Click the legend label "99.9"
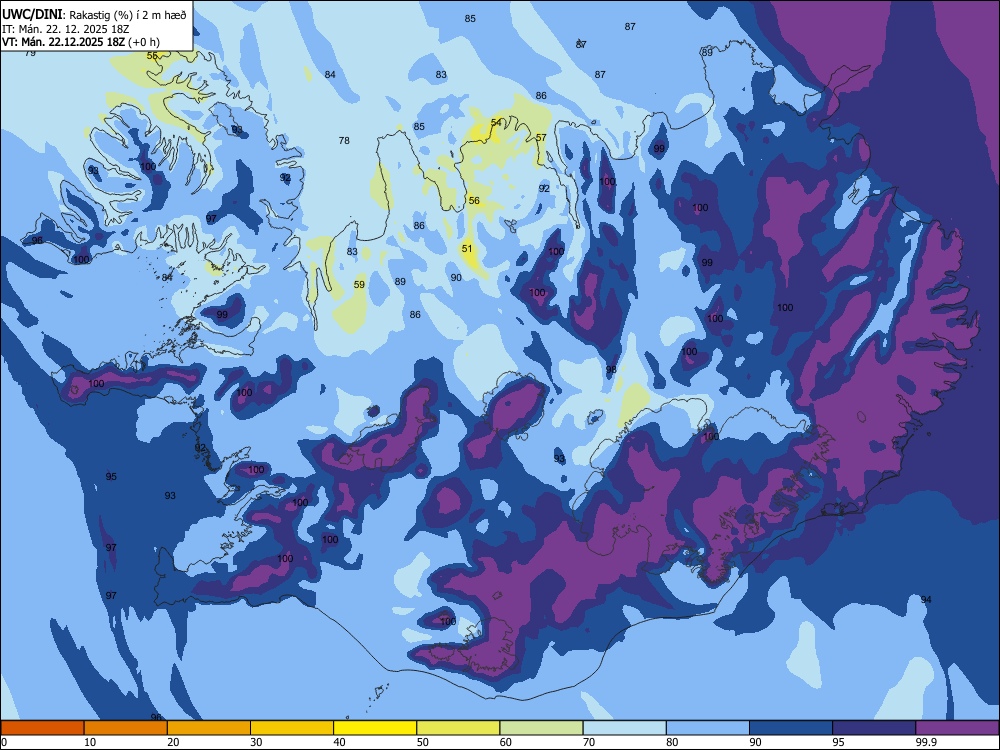 (926, 742)
